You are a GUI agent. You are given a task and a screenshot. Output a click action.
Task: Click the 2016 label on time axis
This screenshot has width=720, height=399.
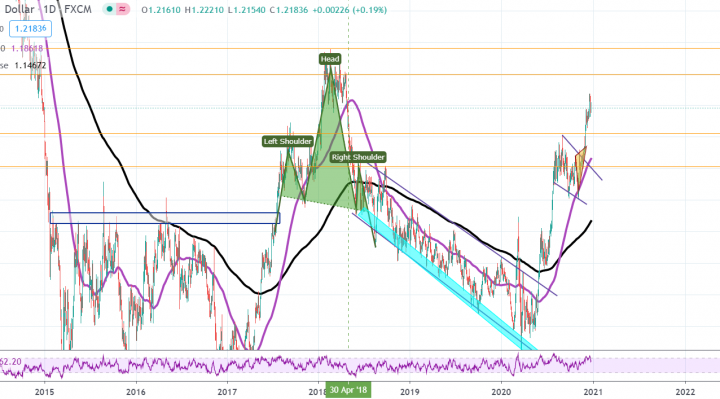135,392
